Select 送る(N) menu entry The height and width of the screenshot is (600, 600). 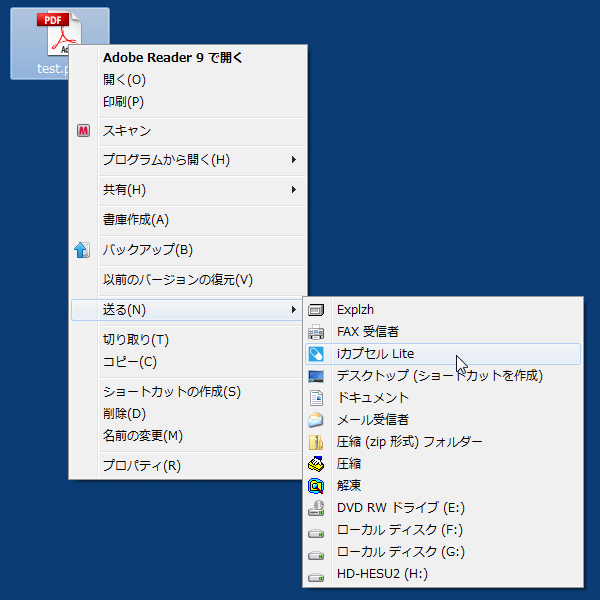(x=187, y=310)
